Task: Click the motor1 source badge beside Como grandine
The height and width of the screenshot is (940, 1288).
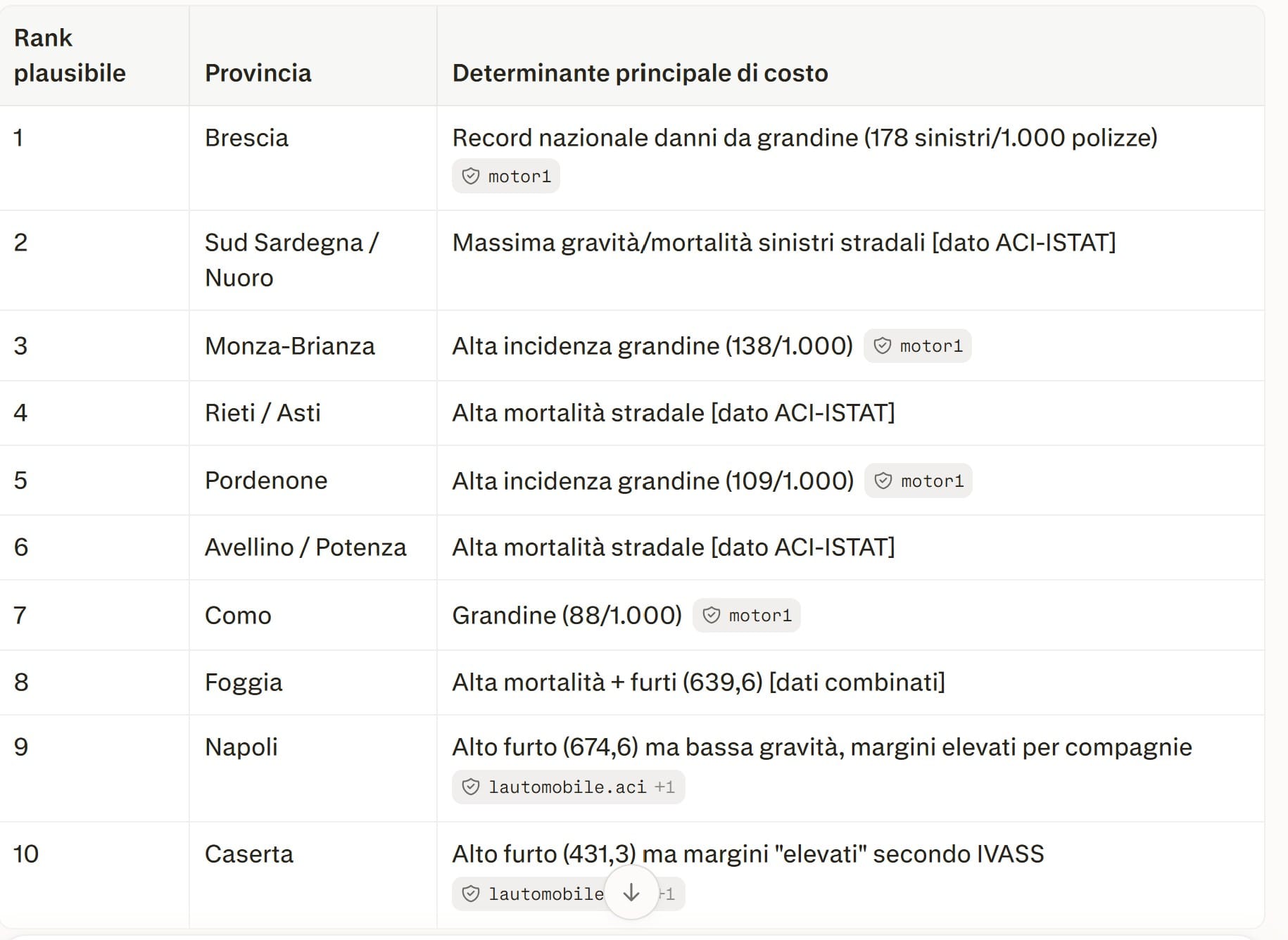Action: click(746, 616)
